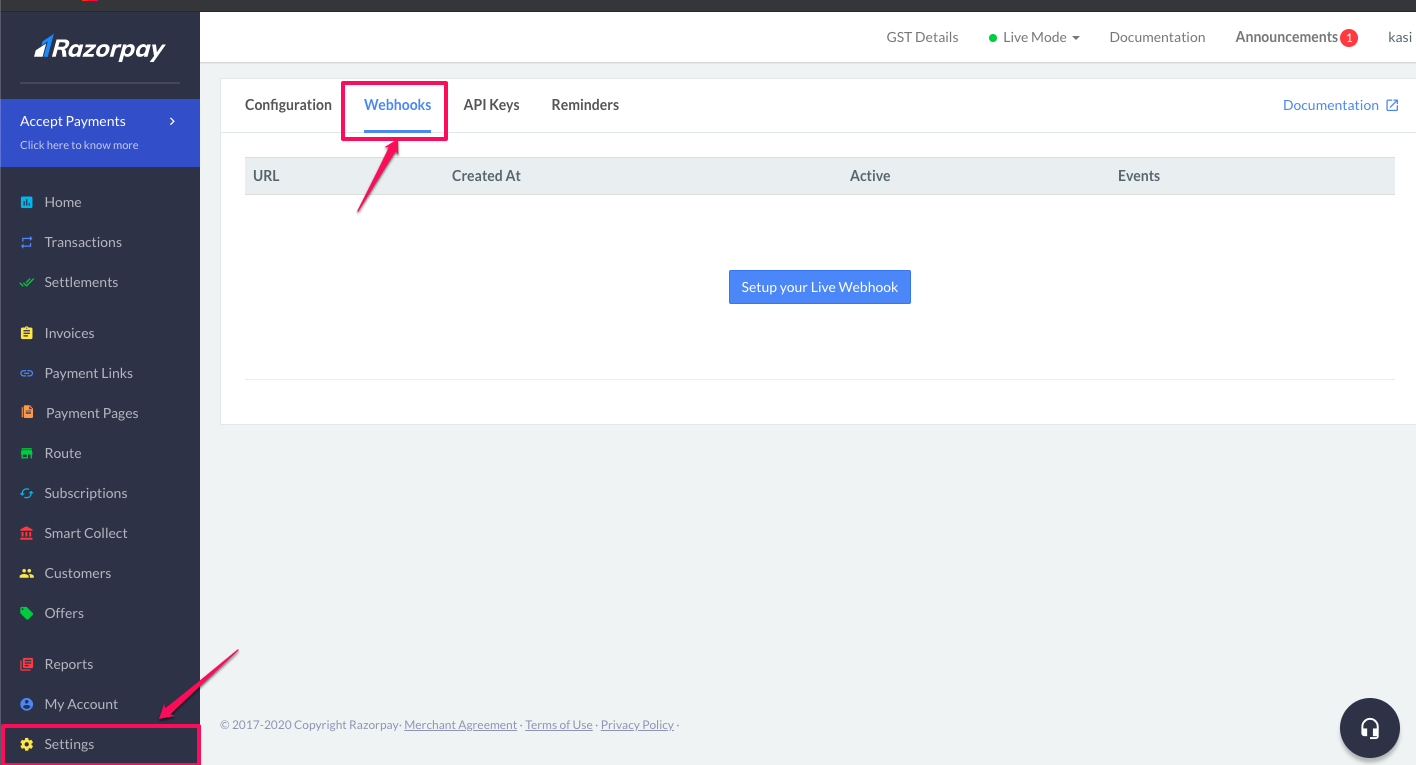This screenshot has width=1416, height=765.
Task: Switch to the Configuration tab
Action: click(x=288, y=105)
